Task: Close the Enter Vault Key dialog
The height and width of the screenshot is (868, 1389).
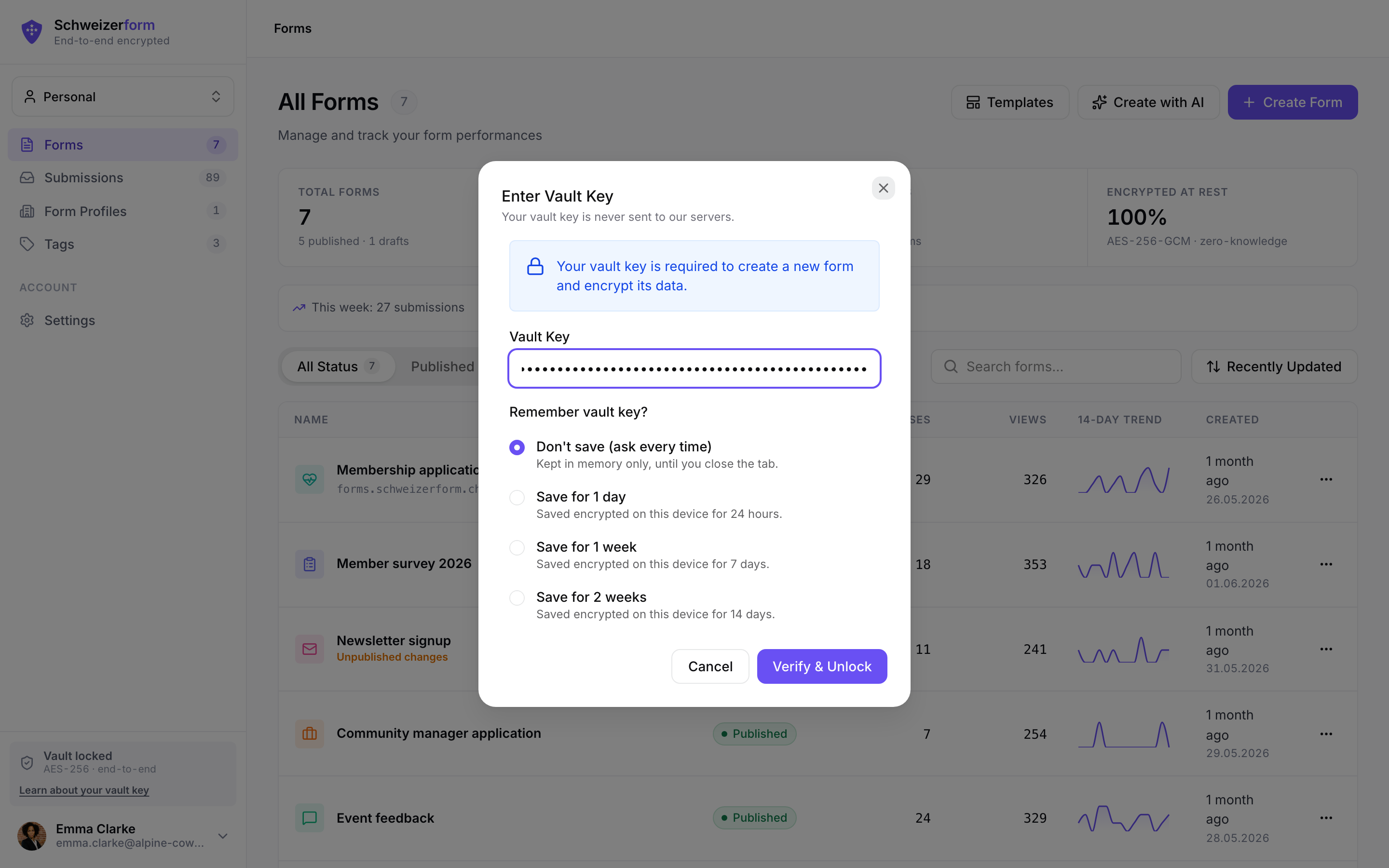Action: tap(884, 188)
